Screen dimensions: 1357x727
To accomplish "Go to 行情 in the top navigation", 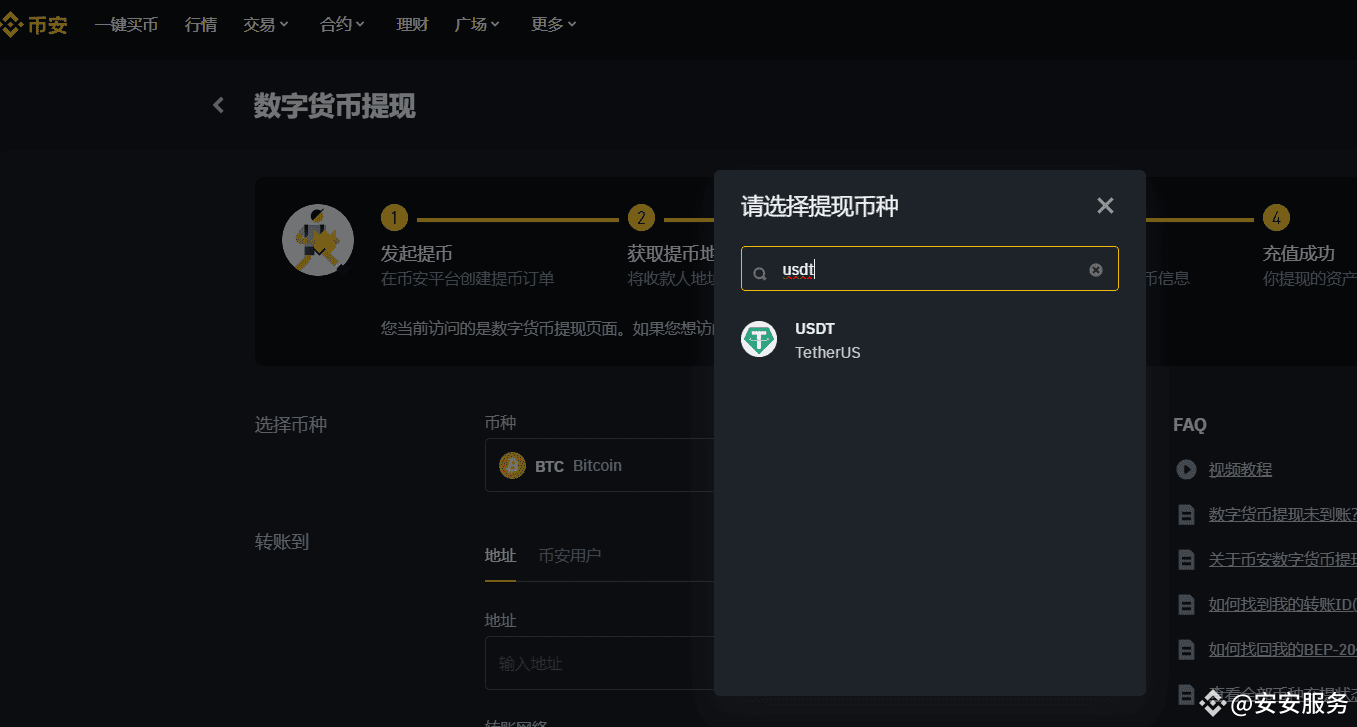I will (201, 25).
